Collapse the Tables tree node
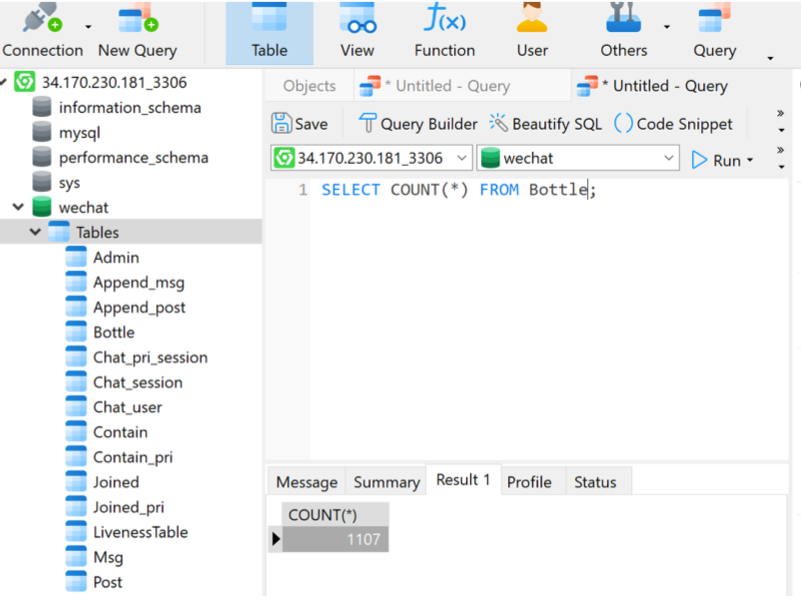 [36, 232]
